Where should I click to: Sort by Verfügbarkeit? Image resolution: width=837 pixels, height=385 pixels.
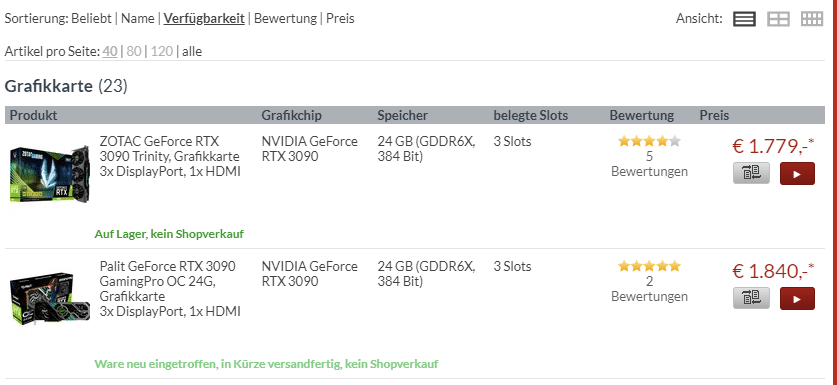(x=204, y=19)
